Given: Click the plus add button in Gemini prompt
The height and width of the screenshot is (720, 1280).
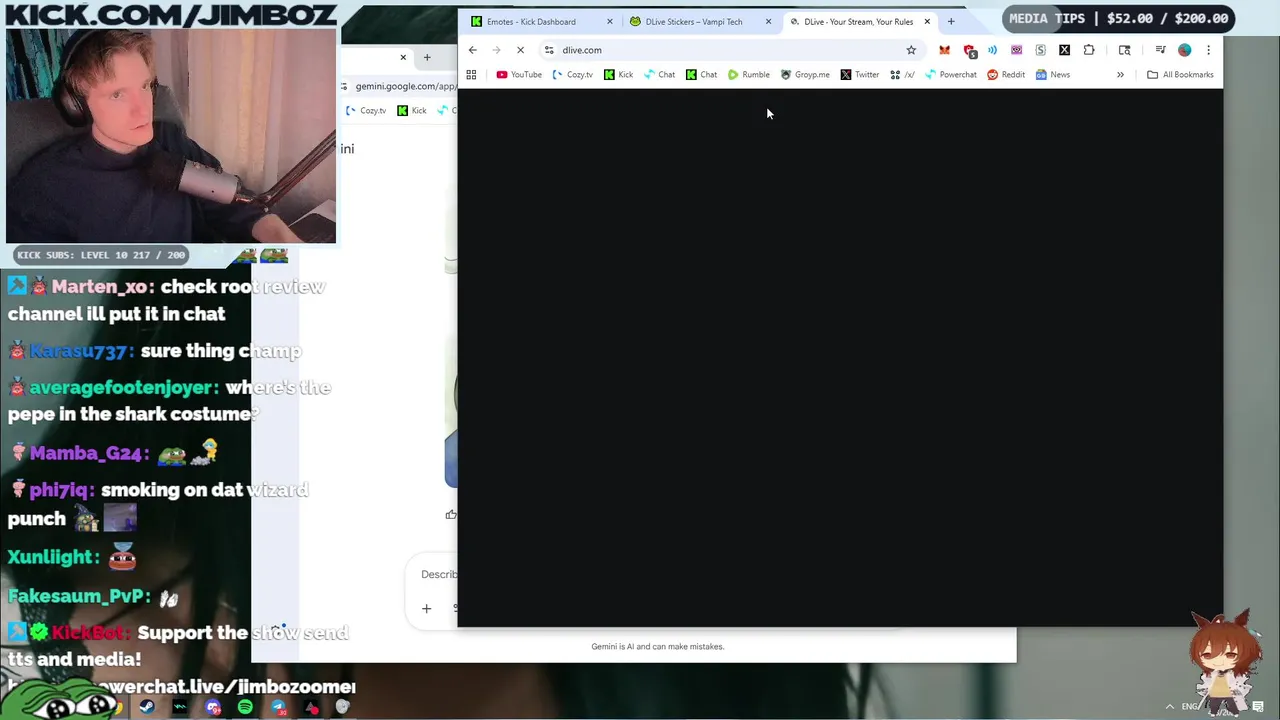Looking at the screenshot, I should (x=426, y=608).
